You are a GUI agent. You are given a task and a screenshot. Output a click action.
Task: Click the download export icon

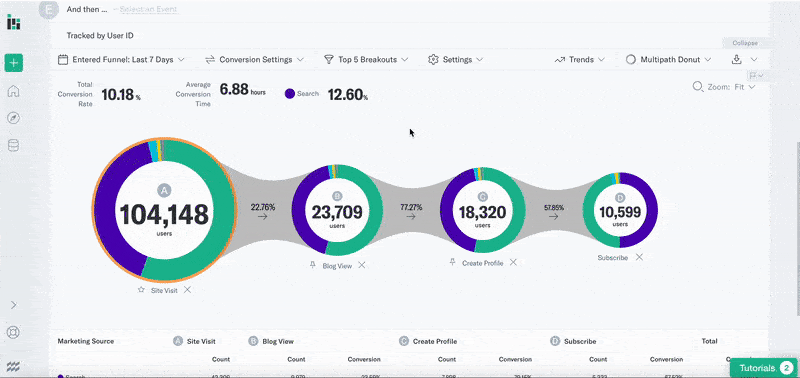[x=736, y=60]
